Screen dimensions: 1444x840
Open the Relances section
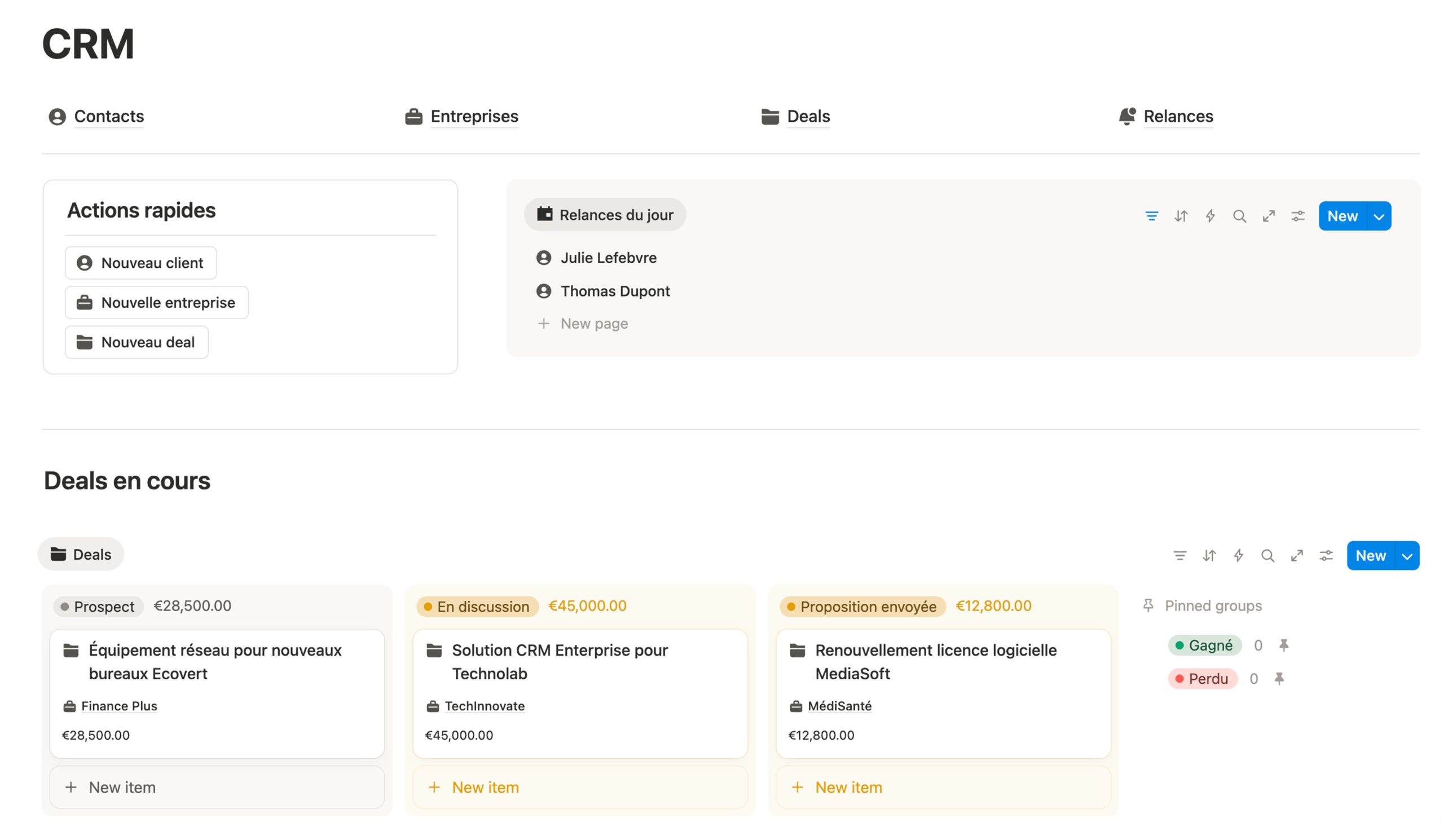point(1178,116)
